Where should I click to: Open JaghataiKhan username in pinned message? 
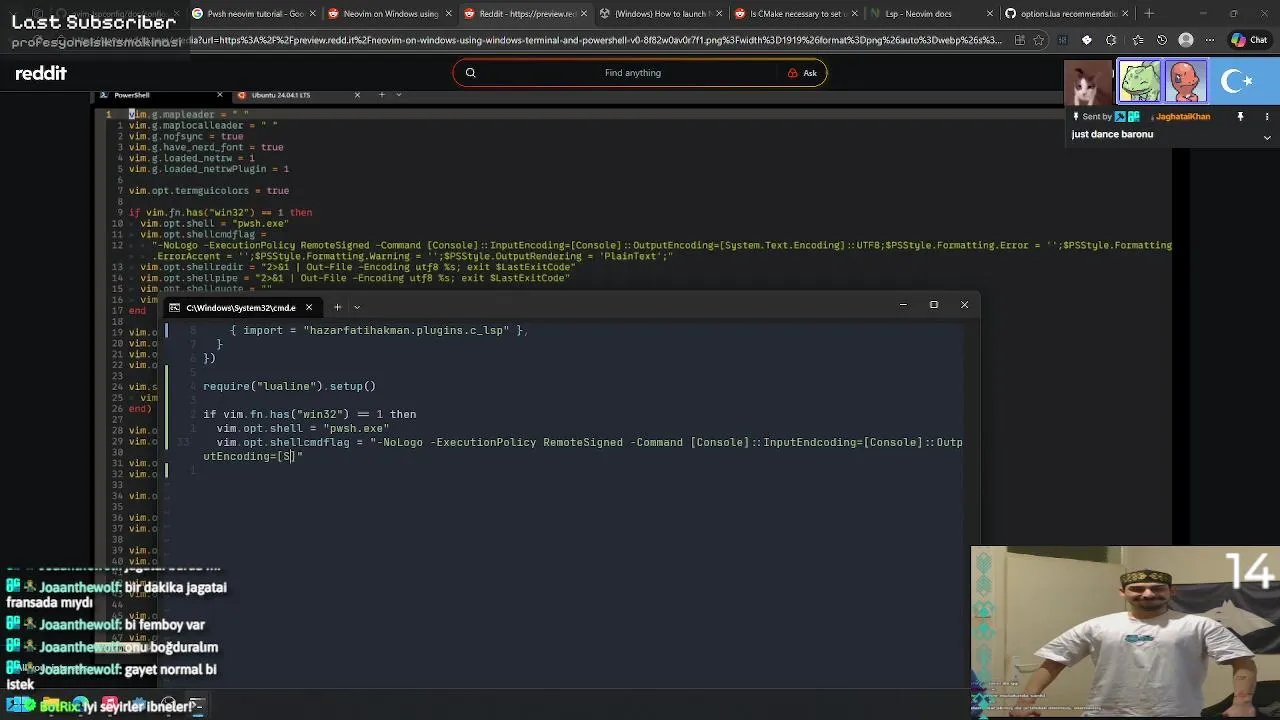point(1183,117)
